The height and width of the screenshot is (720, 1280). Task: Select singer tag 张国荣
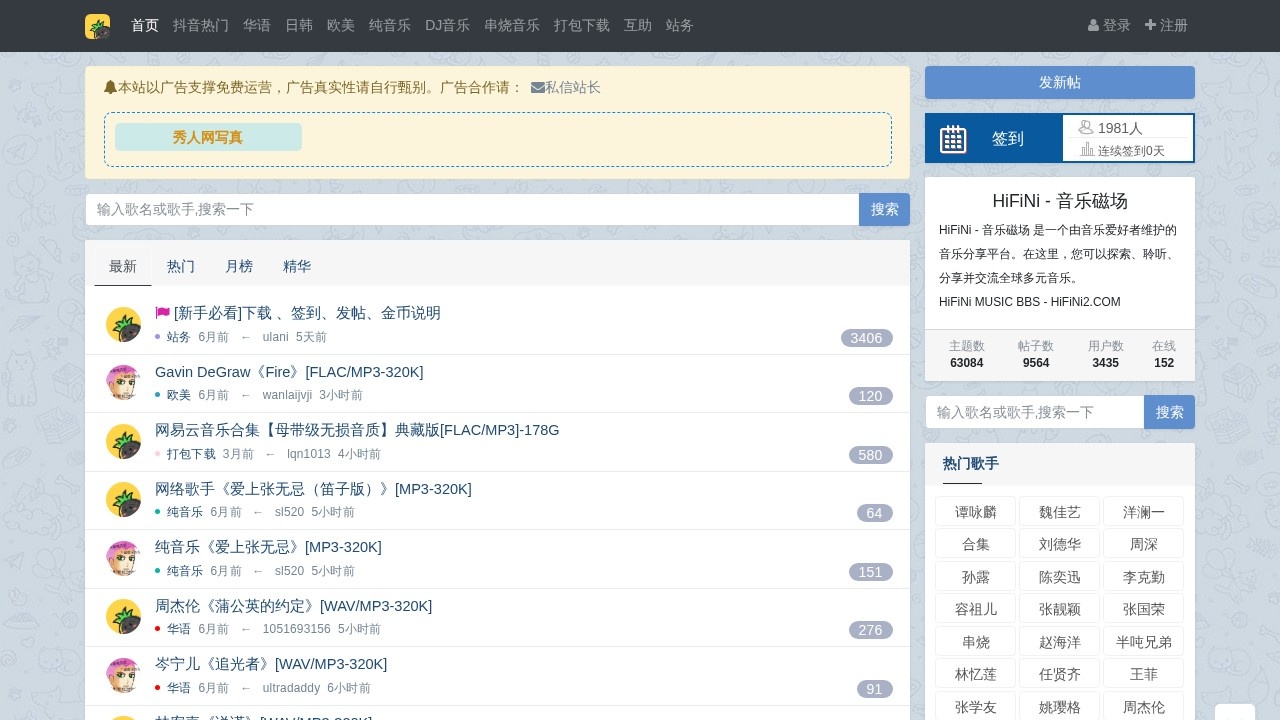pyautogui.click(x=1144, y=609)
